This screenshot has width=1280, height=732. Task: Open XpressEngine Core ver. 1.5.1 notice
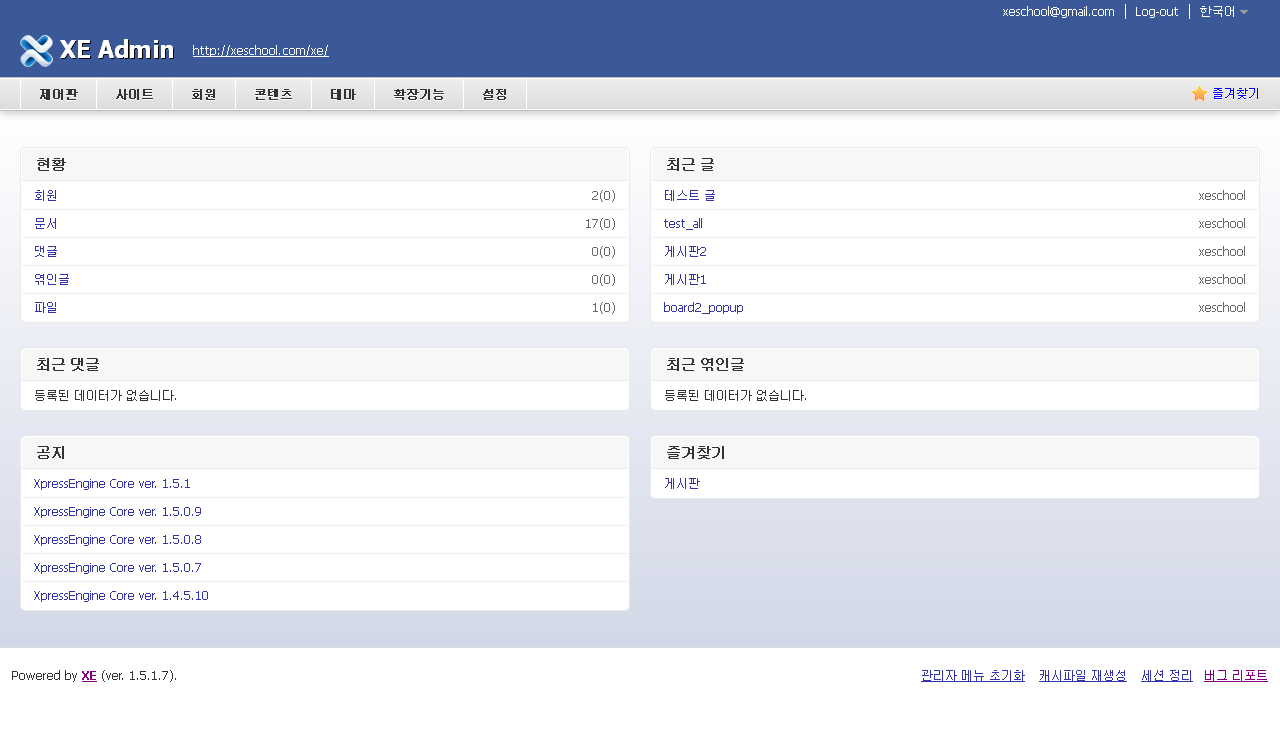(x=112, y=483)
